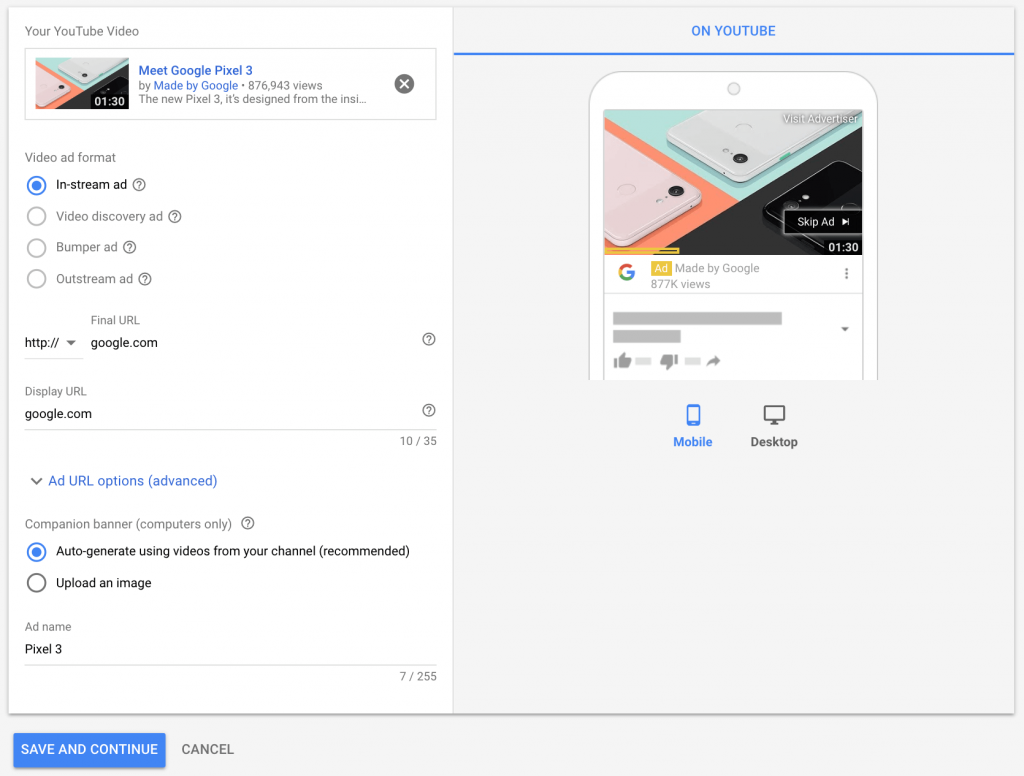The image size is (1024, 776).
Task: Open help for In-stream ad
Action: coord(139,185)
